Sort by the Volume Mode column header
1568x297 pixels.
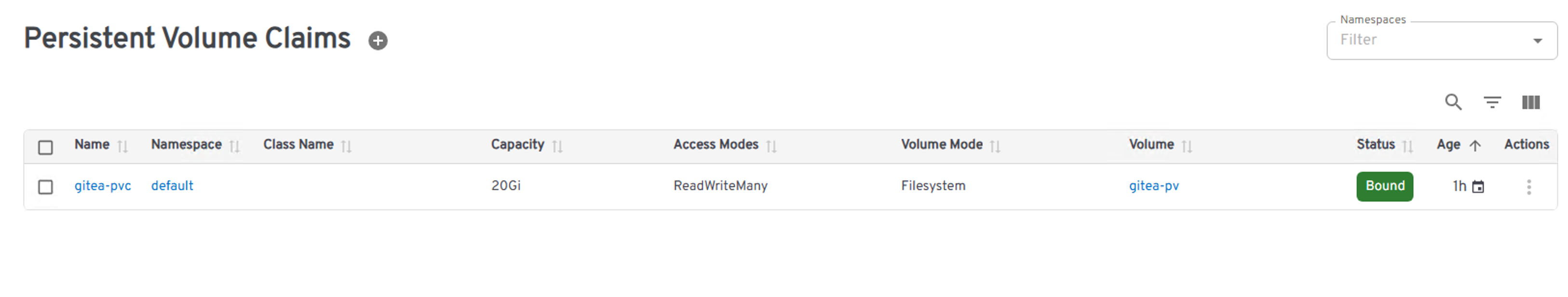click(x=941, y=145)
